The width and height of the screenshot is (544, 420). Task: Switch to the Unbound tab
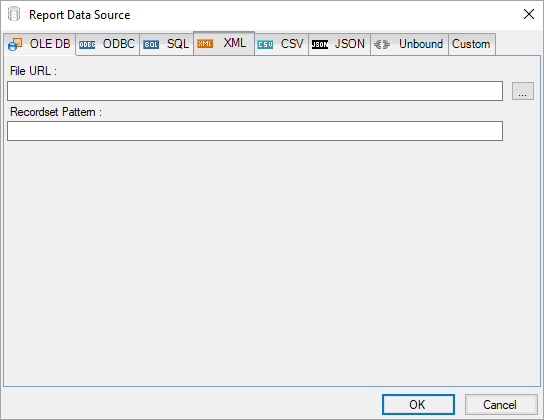point(409,44)
